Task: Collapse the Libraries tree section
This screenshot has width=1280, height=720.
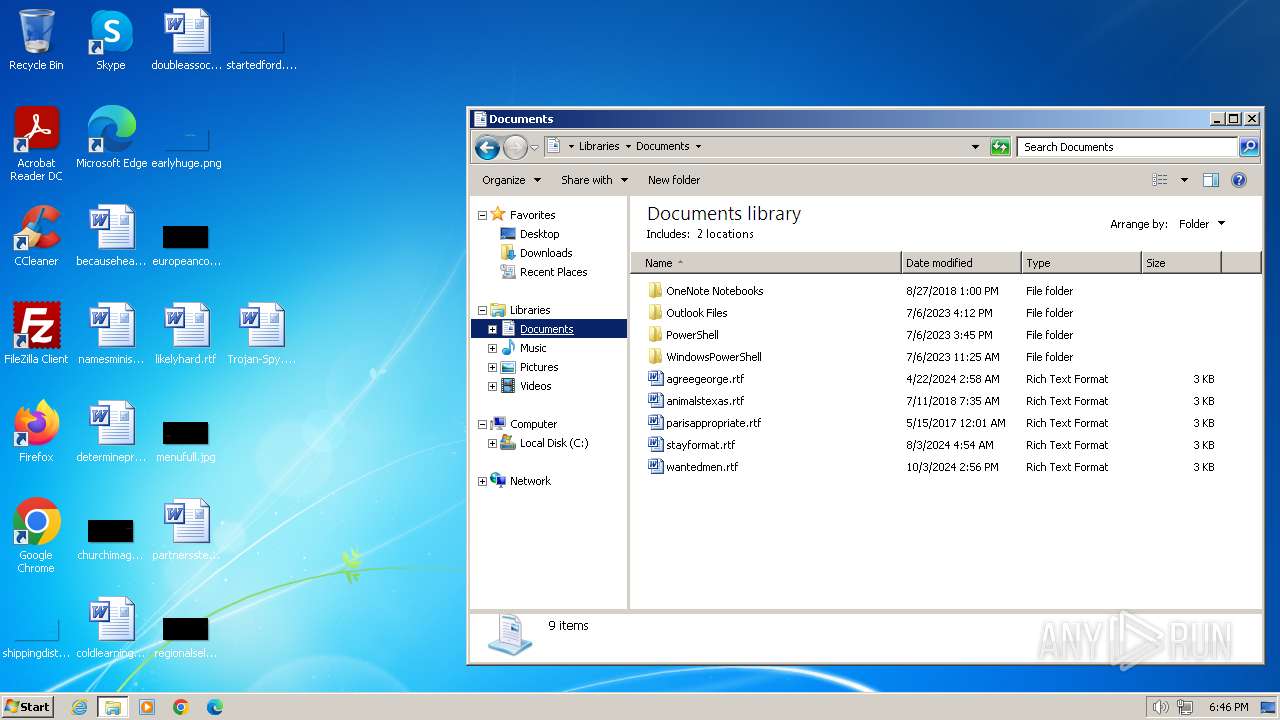Action: (482, 310)
